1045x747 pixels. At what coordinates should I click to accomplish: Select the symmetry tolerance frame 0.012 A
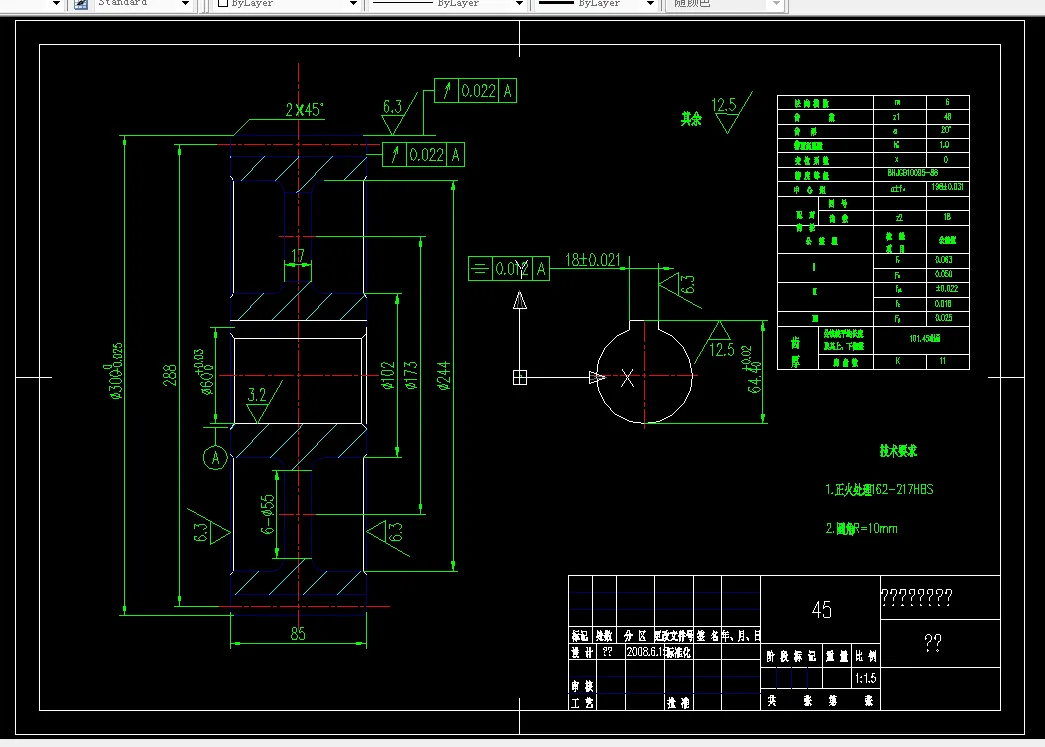click(x=509, y=269)
